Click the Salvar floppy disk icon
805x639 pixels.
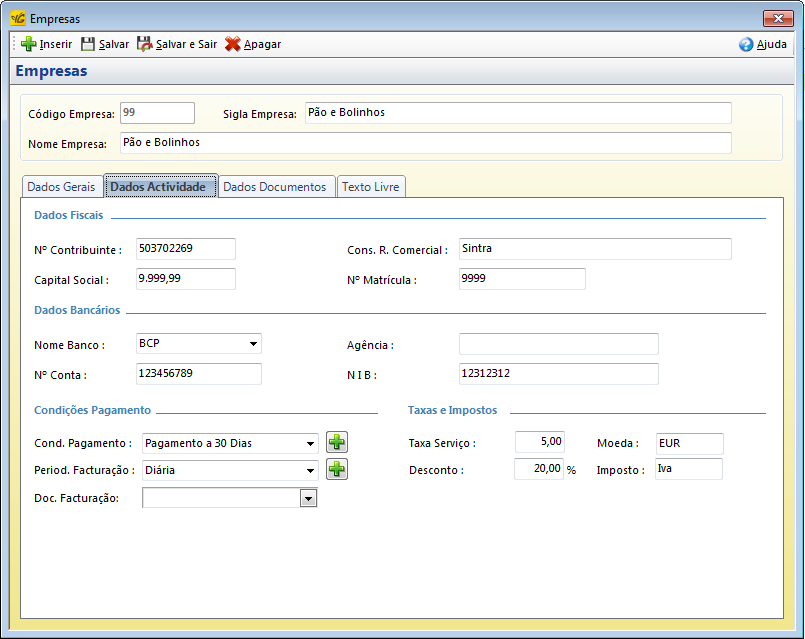point(88,44)
